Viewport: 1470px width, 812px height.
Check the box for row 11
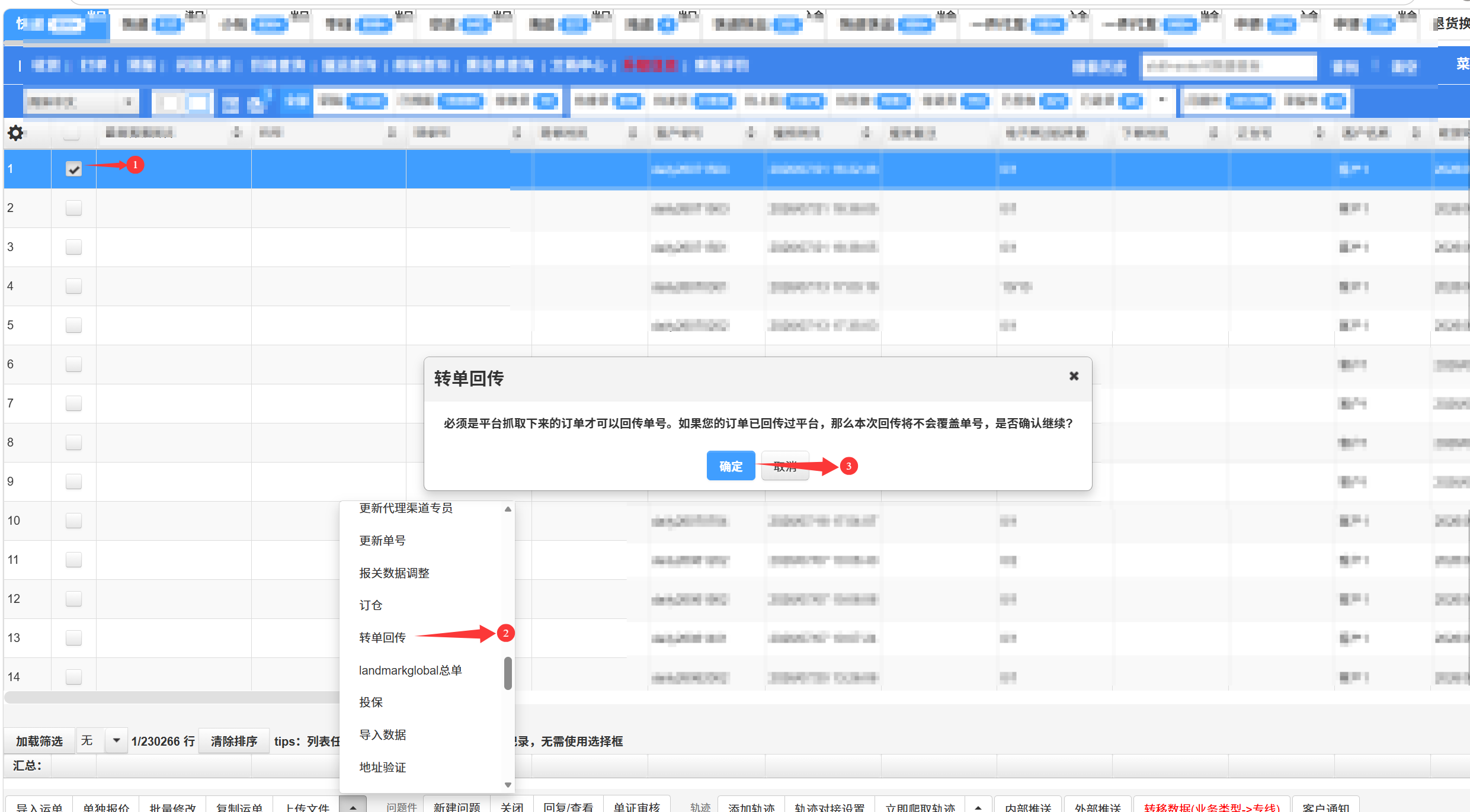pos(73,560)
